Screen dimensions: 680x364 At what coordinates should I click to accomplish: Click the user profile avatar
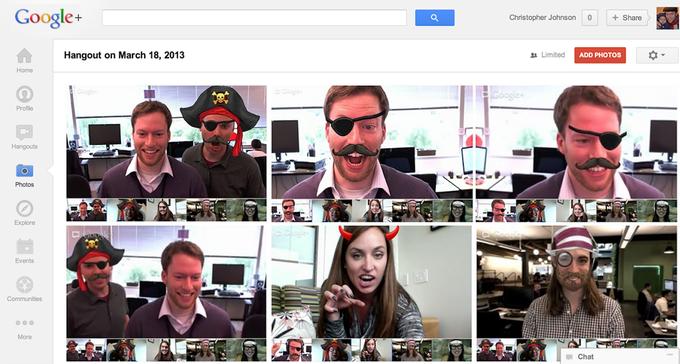[x=667, y=18]
